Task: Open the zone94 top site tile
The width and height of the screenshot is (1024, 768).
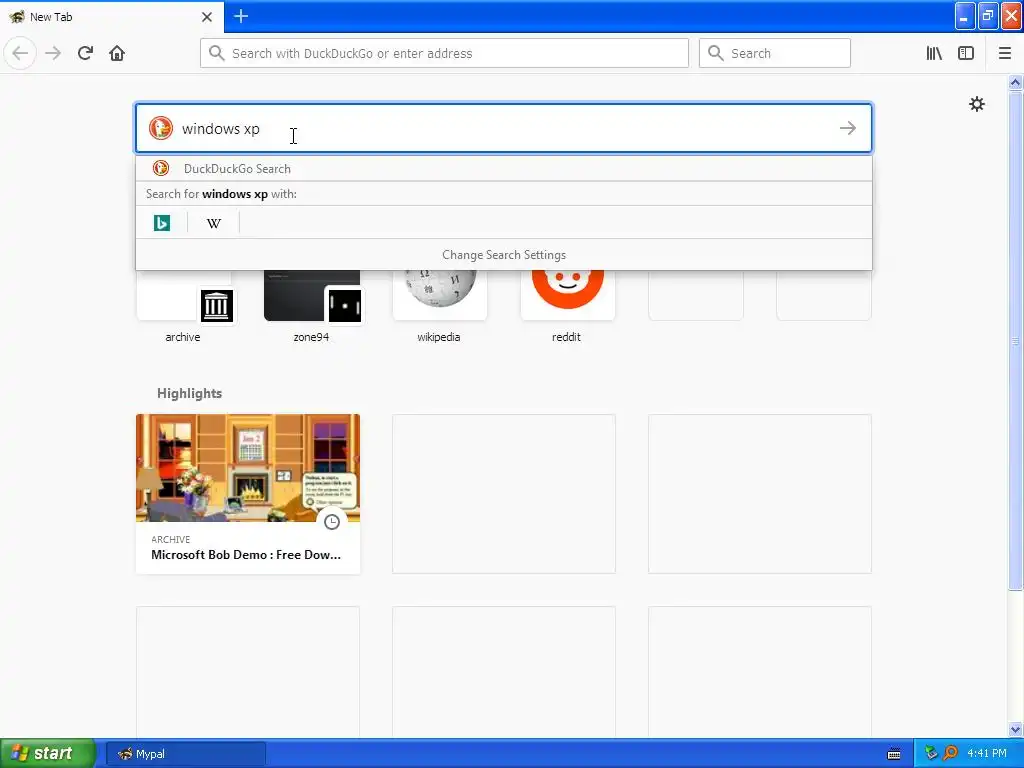Action: point(312,306)
